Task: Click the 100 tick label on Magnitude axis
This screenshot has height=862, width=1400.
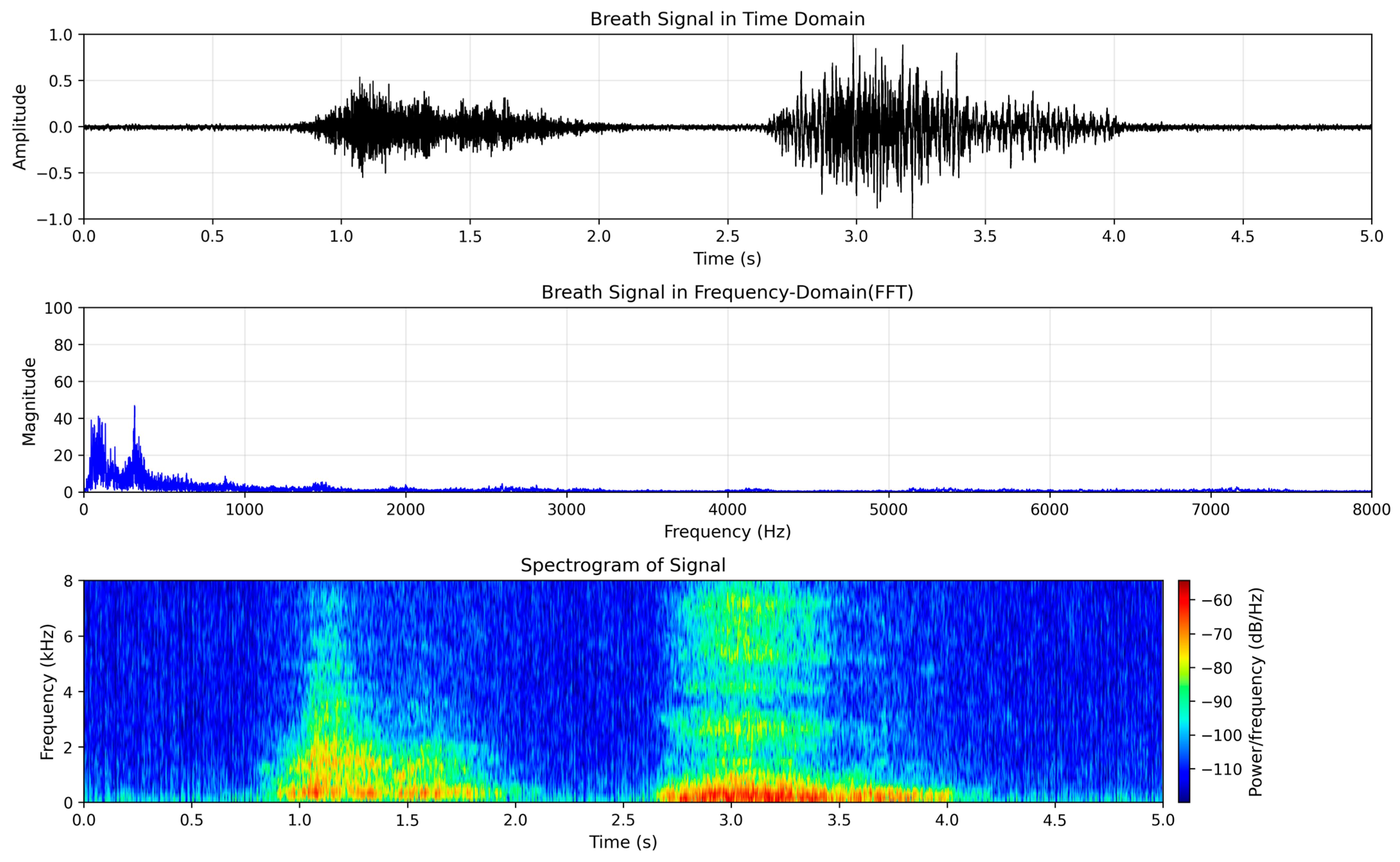Action: (58, 308)
